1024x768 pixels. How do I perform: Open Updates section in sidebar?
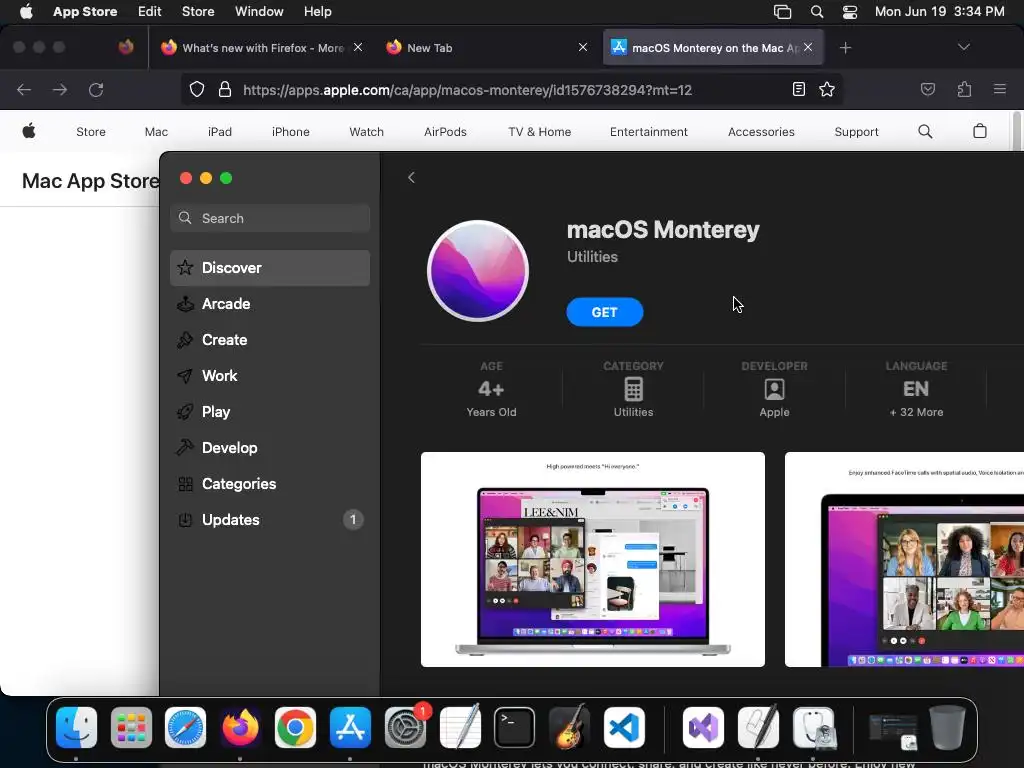pyautogui.click(x=270, y=519)
